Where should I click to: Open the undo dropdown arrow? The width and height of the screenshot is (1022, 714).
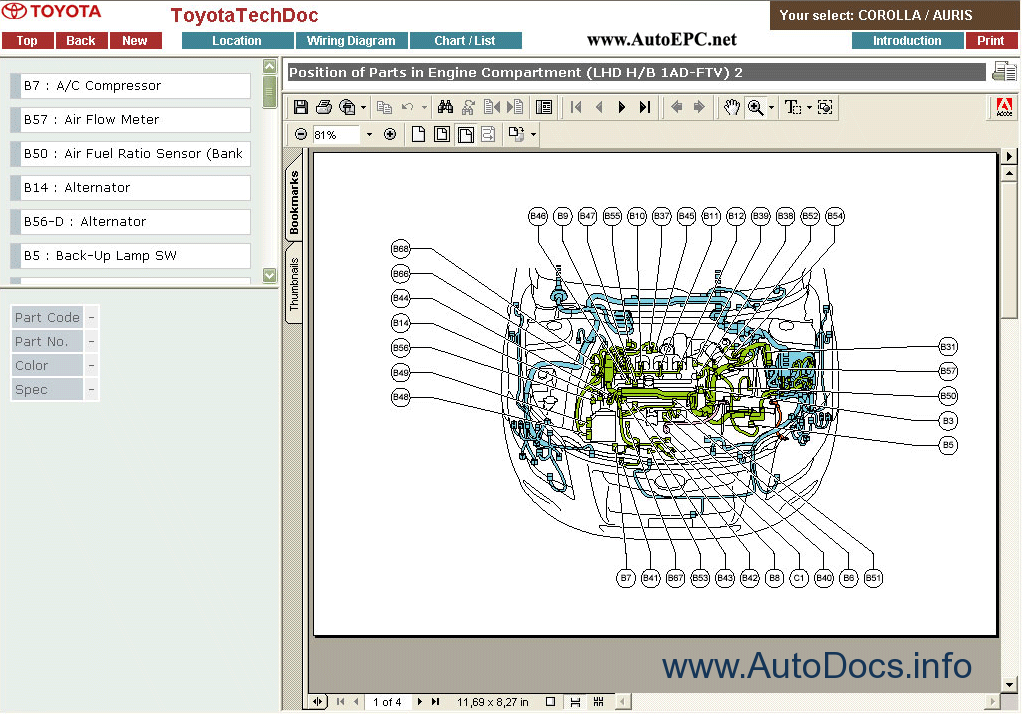(424, 108)
